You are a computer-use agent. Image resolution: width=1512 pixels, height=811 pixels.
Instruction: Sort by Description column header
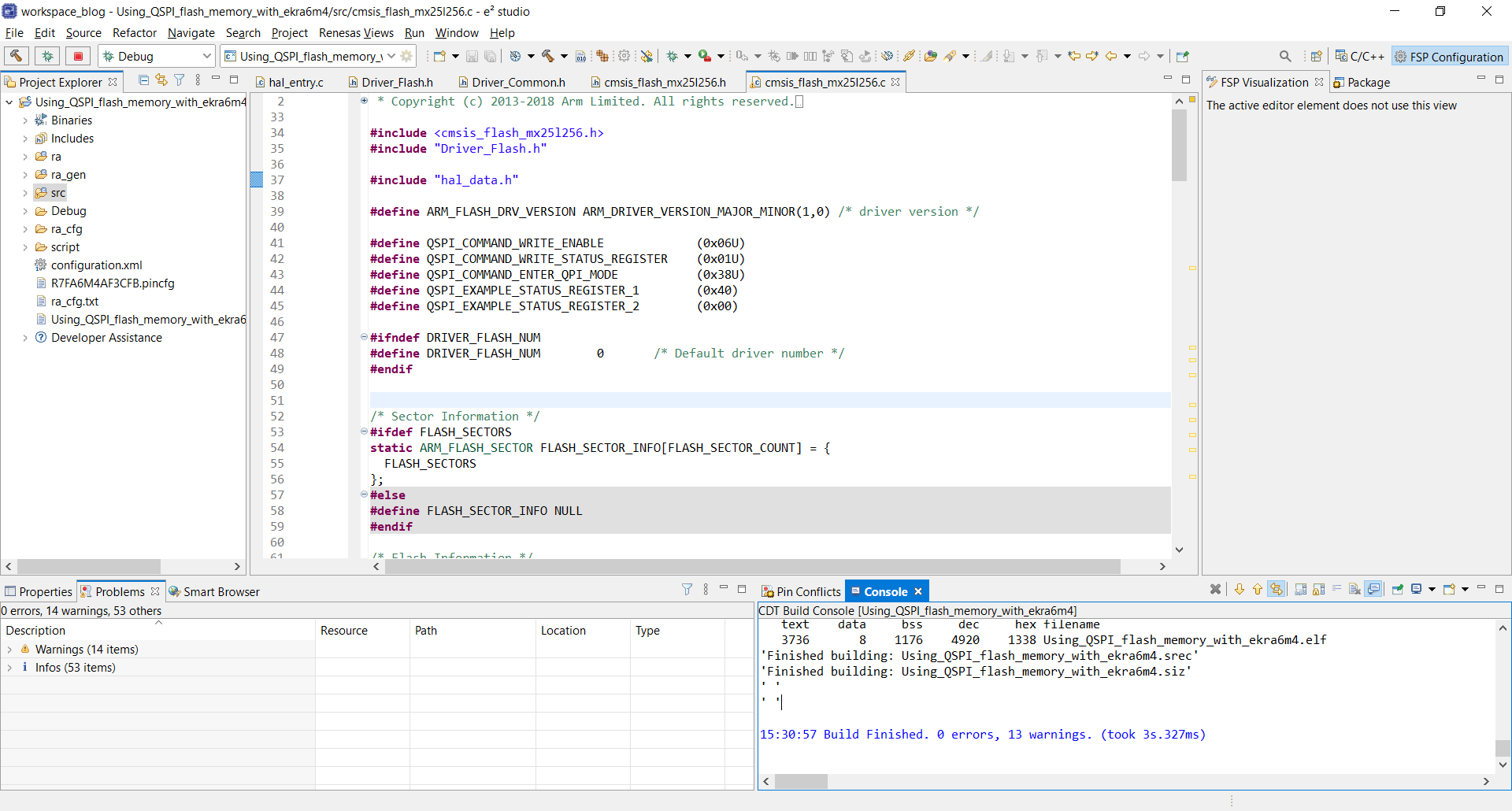click(157, 631)
